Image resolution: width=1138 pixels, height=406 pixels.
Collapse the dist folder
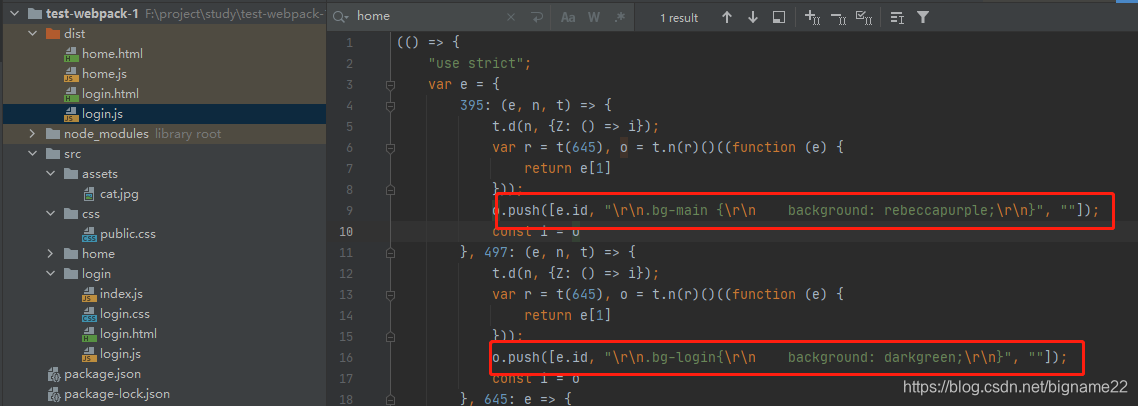point(32,33)
